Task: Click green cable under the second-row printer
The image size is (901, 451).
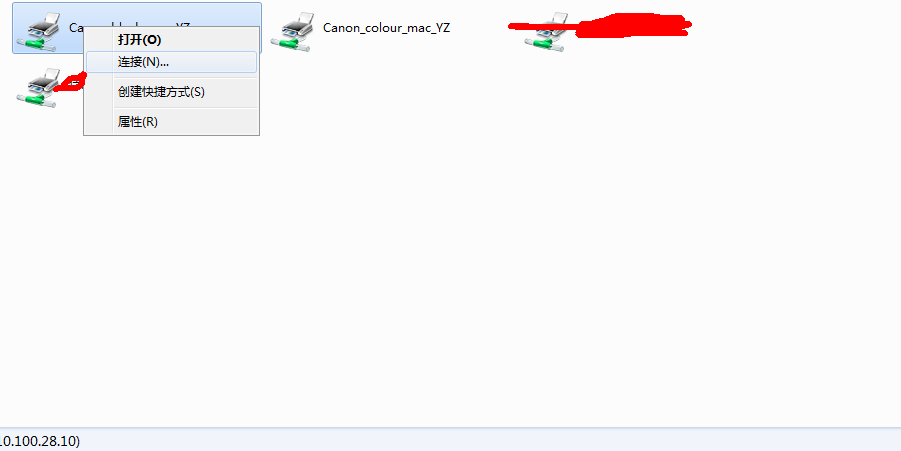Action: (x=37, y=101)
